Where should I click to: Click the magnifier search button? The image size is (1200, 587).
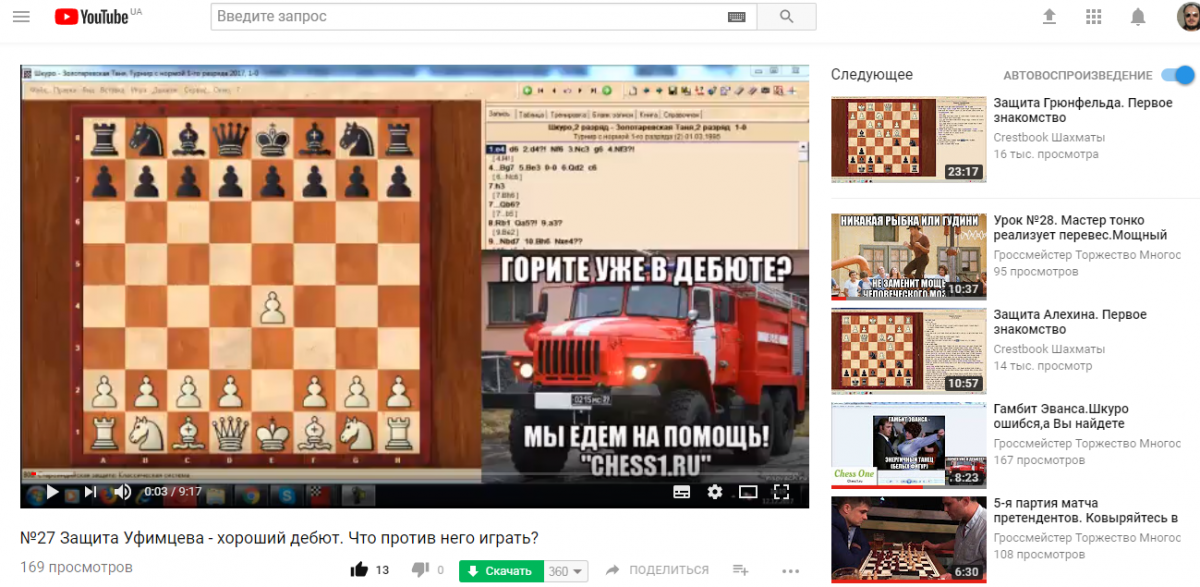[x=786, y=17]
